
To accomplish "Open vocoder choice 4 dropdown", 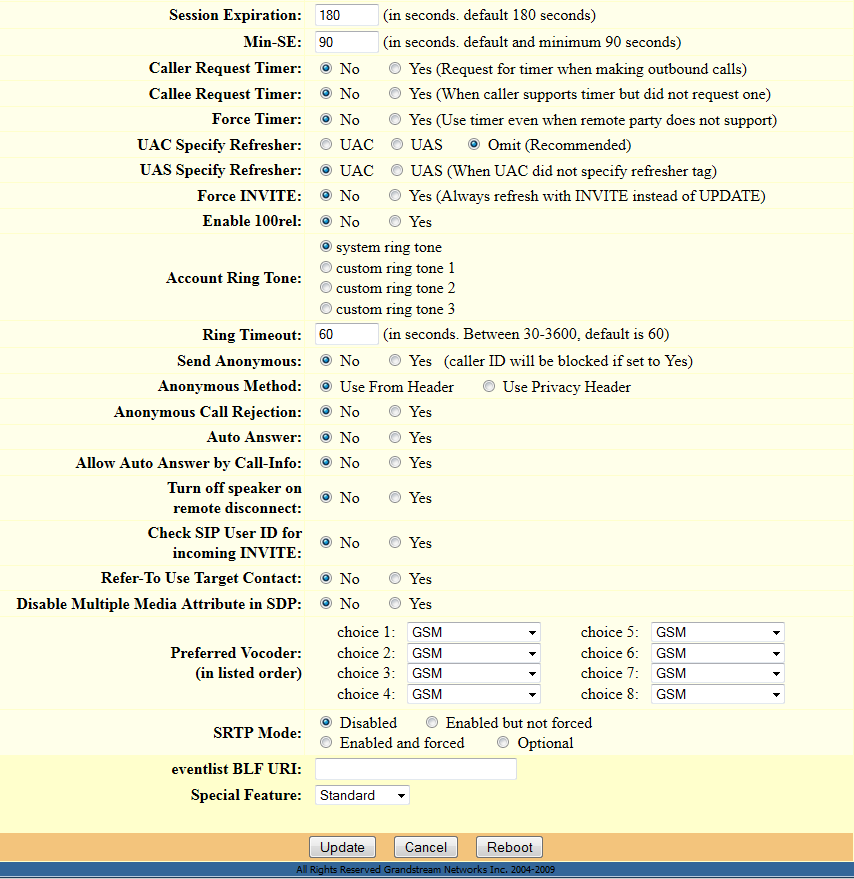I will (474, 694).
